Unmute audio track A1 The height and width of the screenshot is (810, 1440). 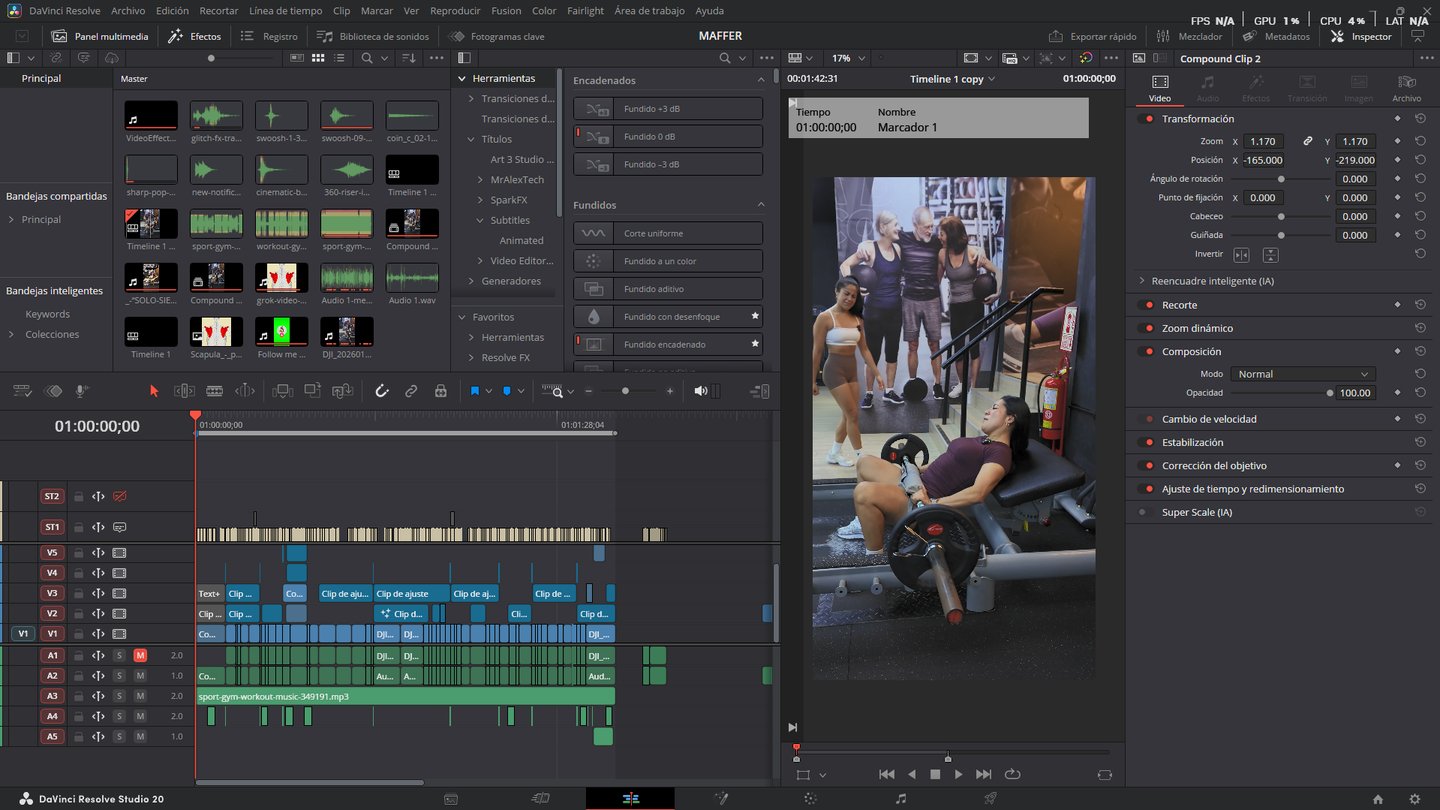pyautogui.click(x=140, y=655)
